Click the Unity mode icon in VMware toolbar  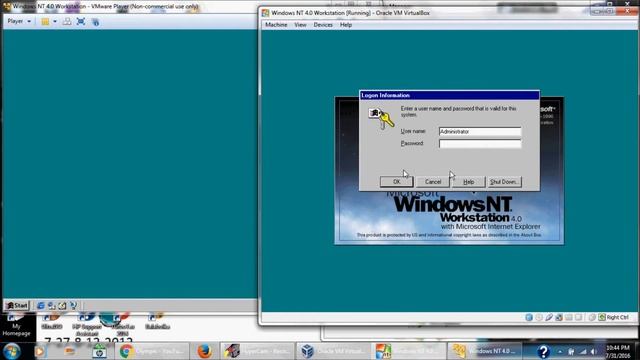(96, 22)
